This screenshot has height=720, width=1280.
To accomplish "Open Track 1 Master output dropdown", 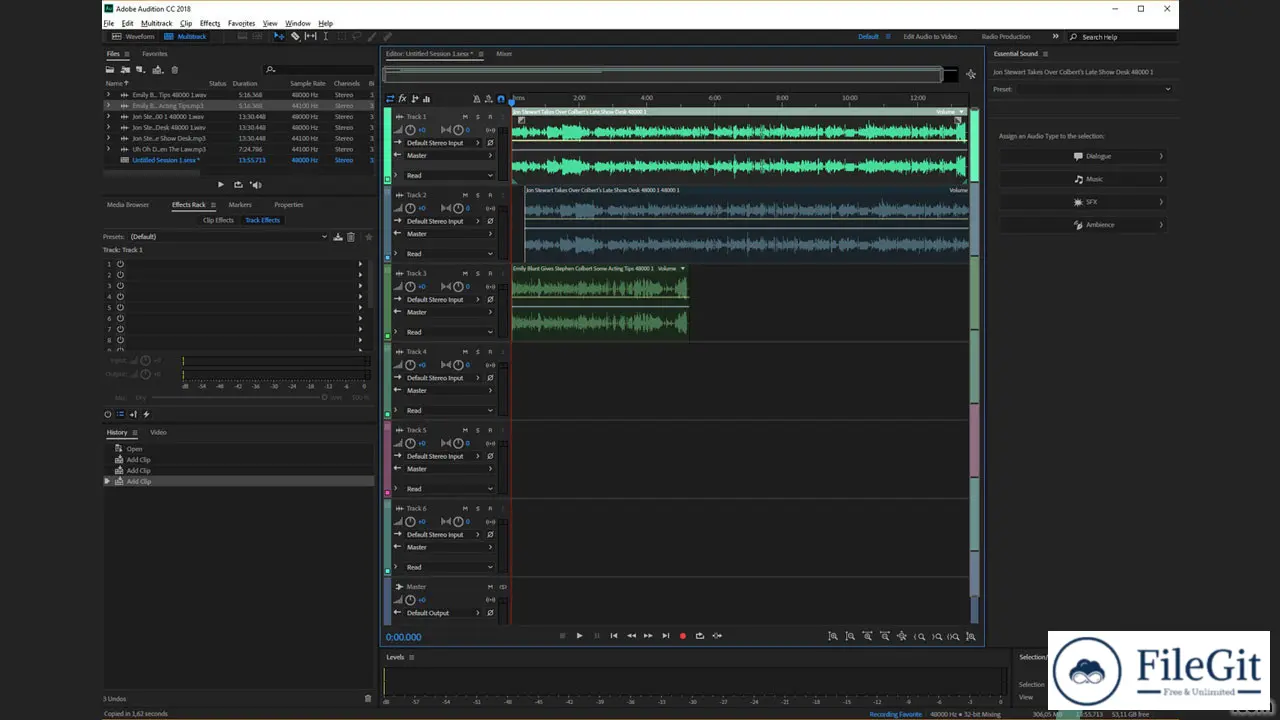I will 449,155.
